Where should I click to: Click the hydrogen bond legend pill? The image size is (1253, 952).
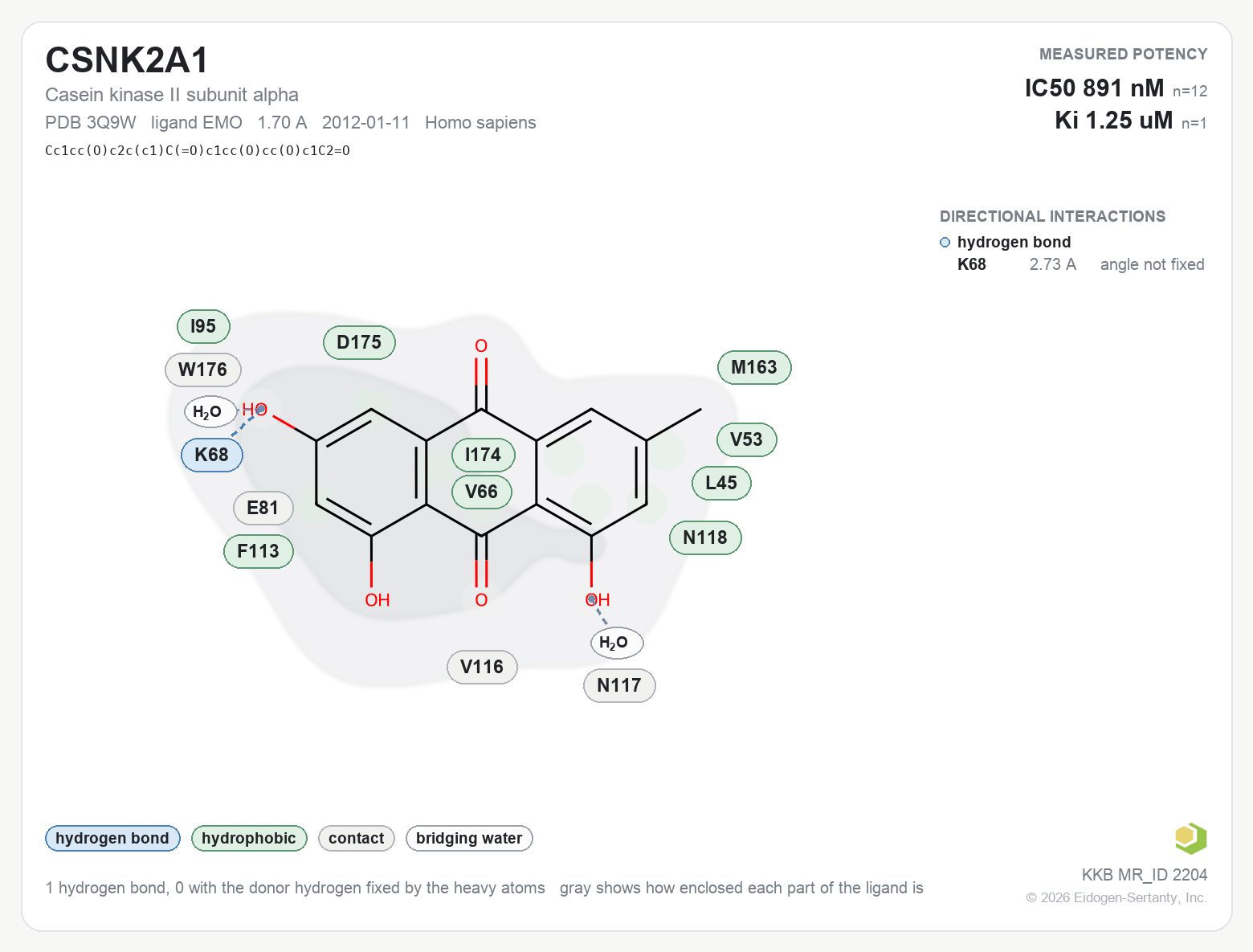coord(112,838)
